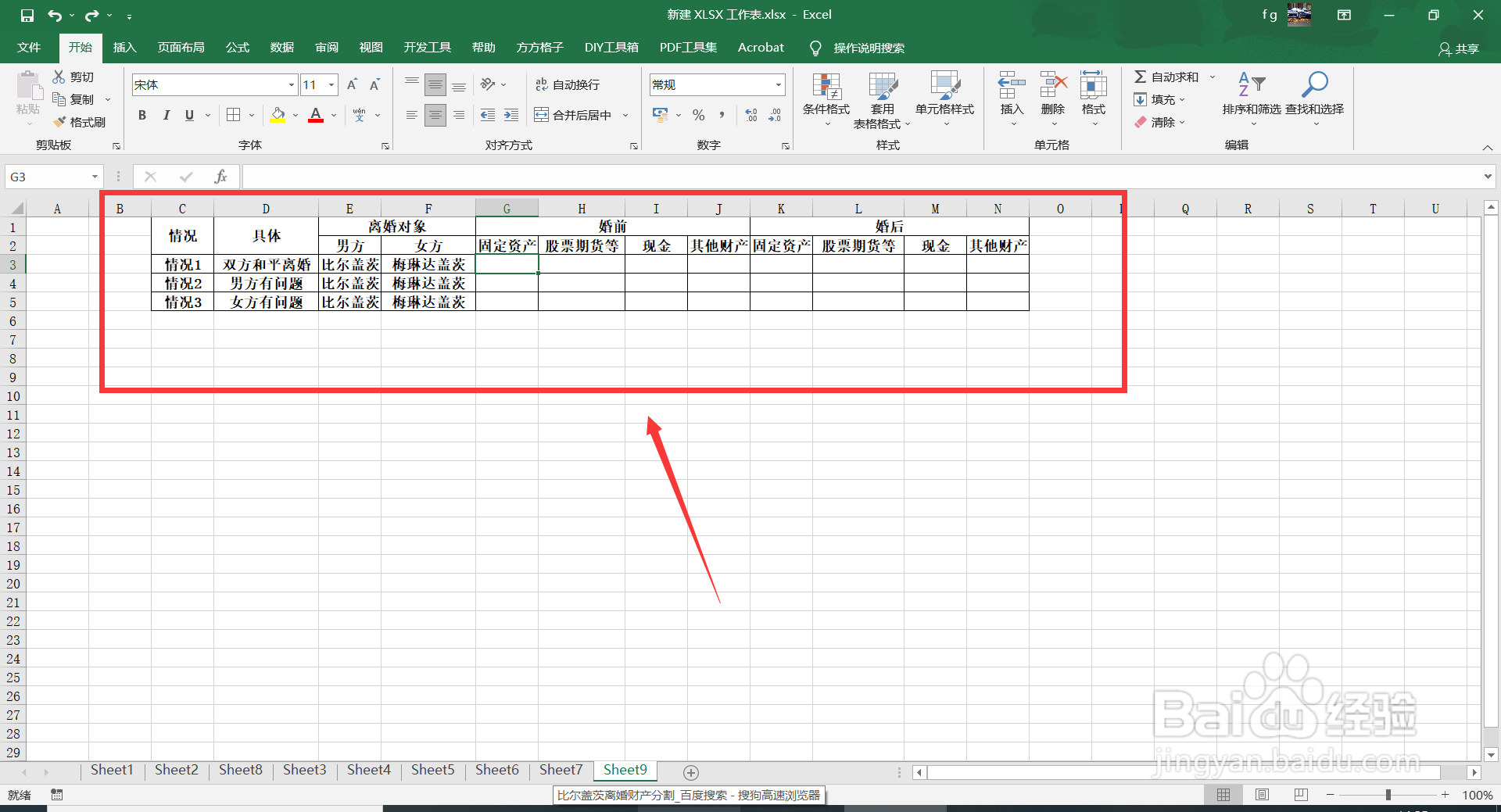Open the File (文件) tab

pos(29,48)
